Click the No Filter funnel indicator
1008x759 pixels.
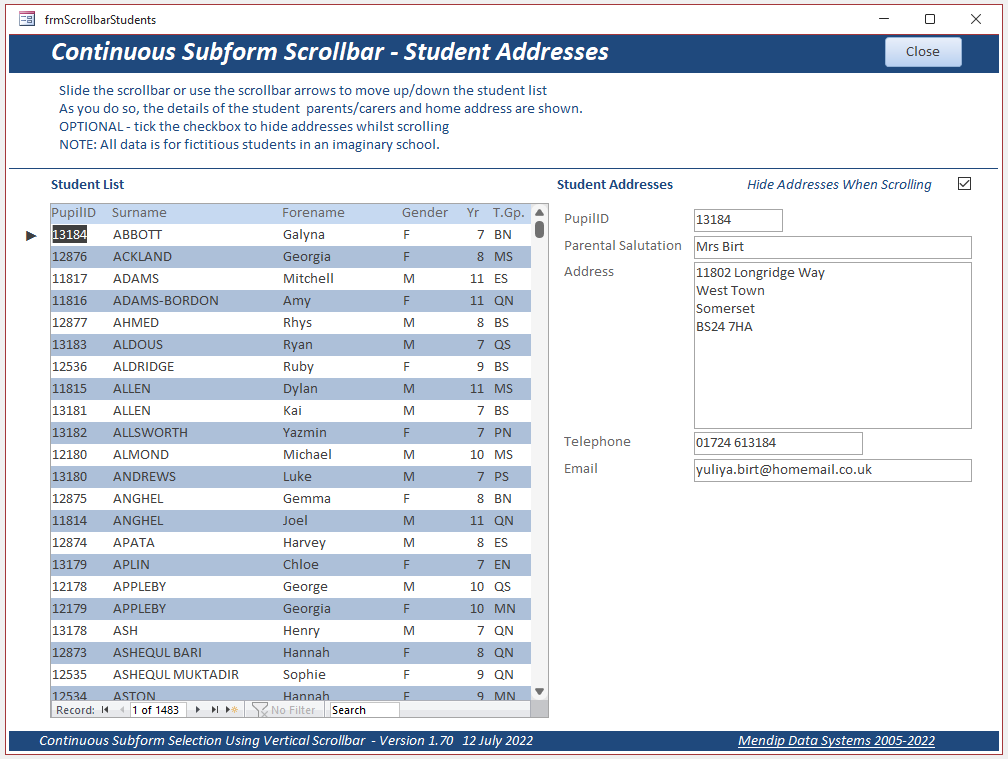(x=284, y=710)
